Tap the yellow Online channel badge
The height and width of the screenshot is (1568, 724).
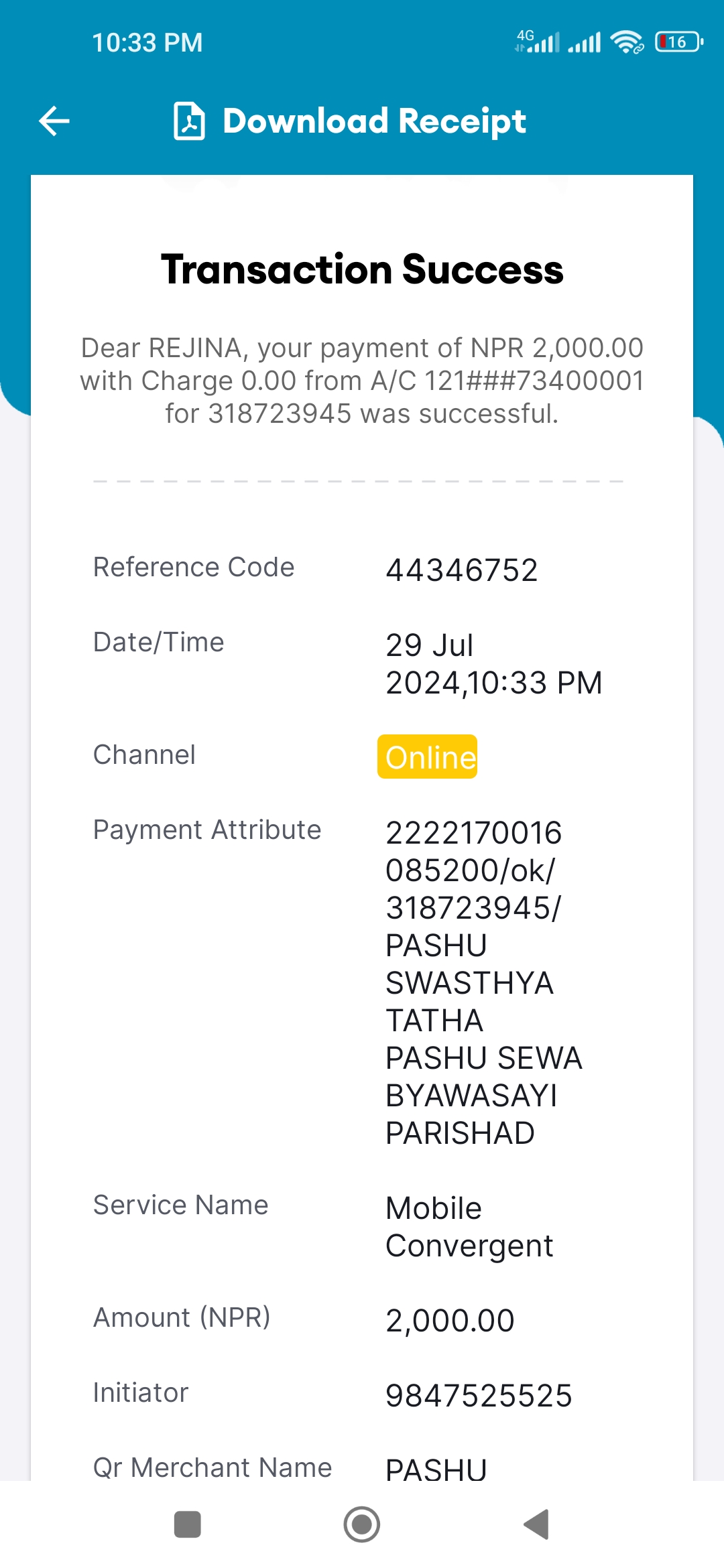coord(428,757)
